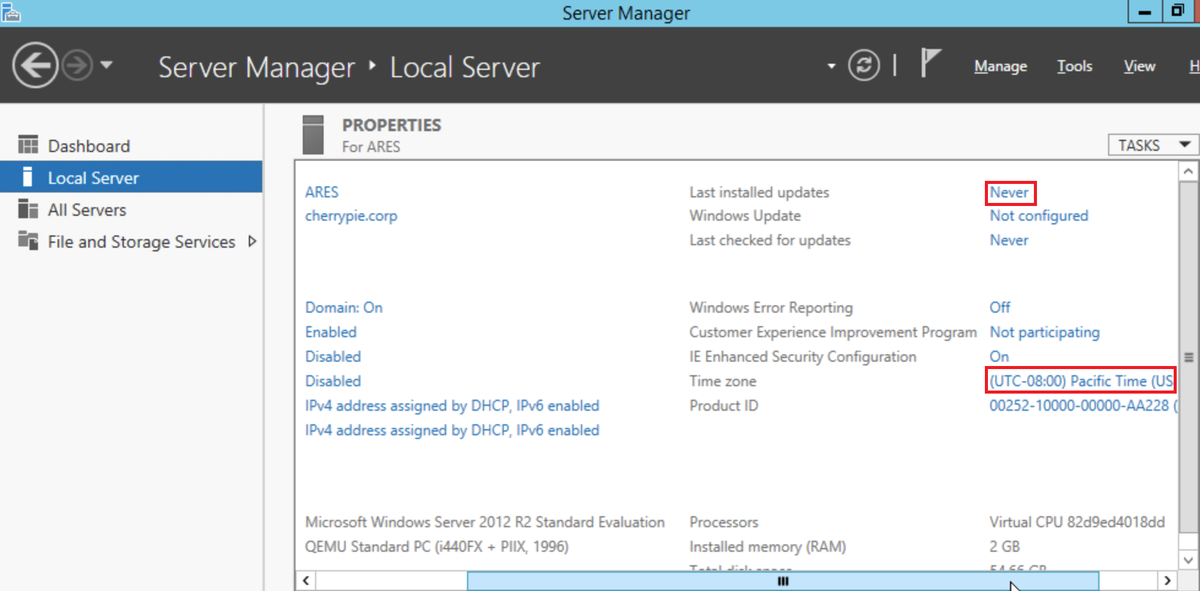Click the back navigation arrow
This screenshot has height=591, width=1200.
pos(34,64)
